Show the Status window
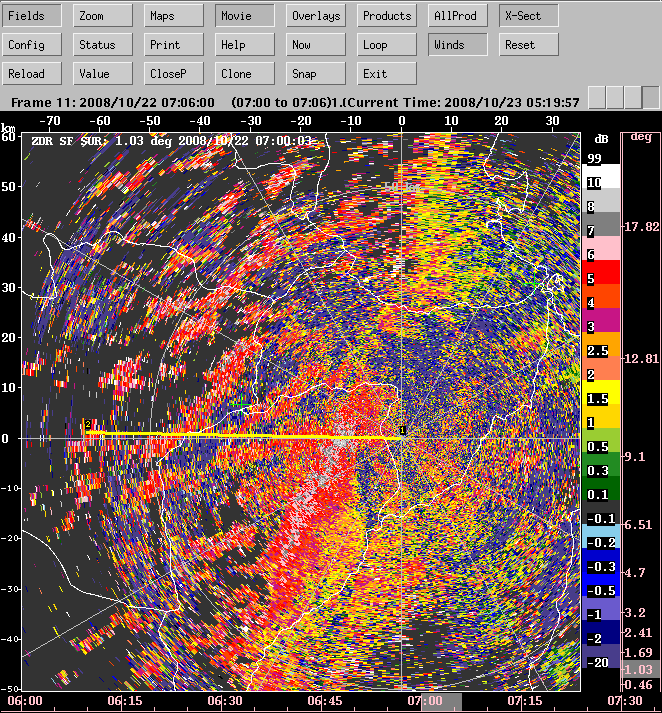Viewport: 662px width, 713px height. [103, 45]
